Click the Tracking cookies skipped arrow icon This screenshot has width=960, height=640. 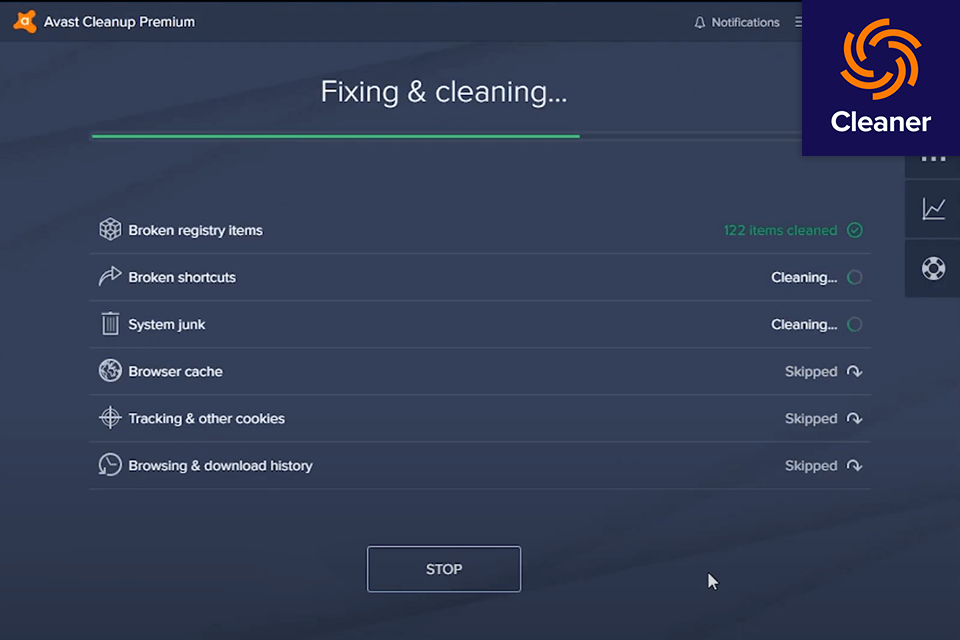855,419
